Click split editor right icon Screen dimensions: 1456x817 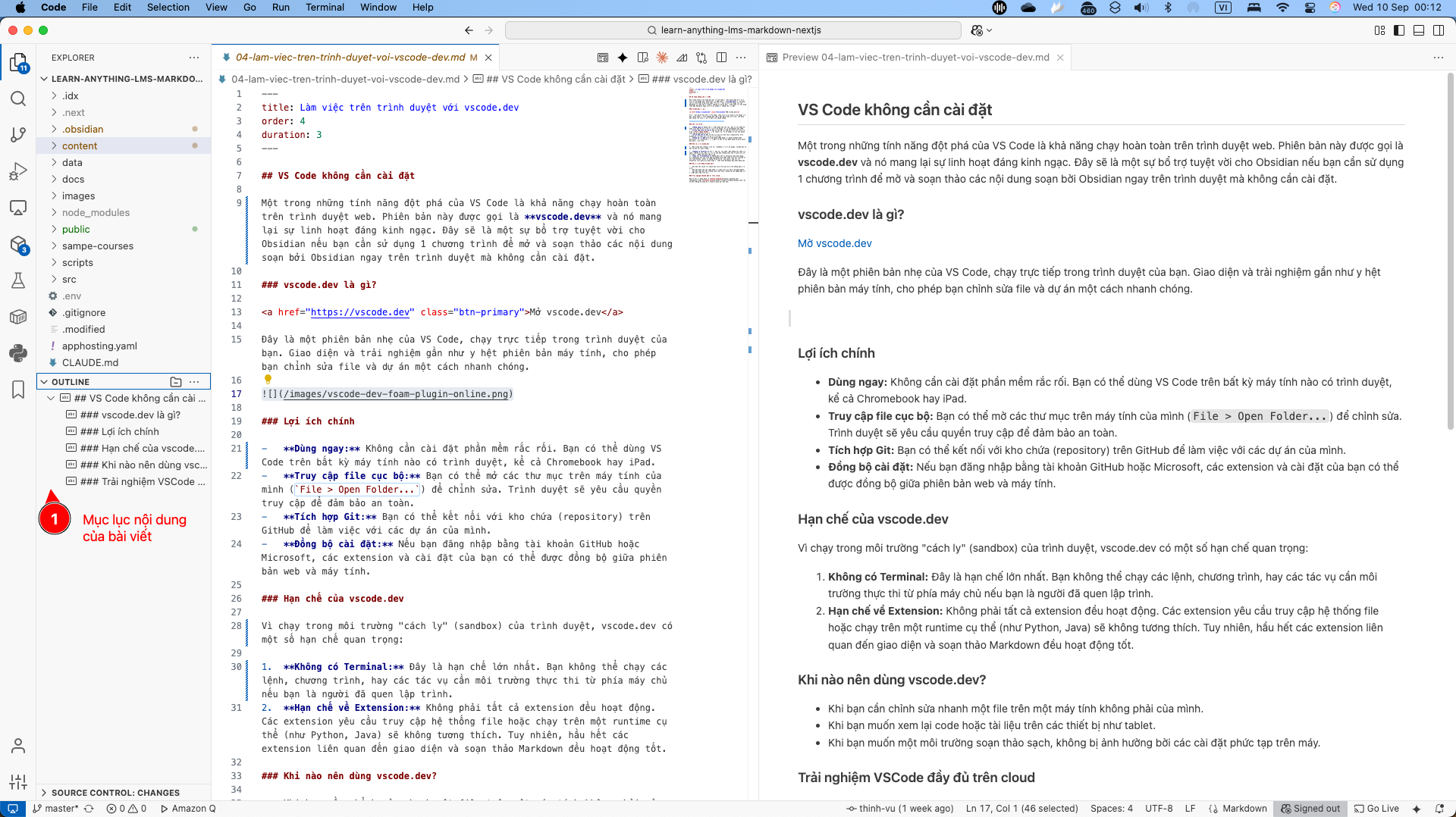(721, 58)
